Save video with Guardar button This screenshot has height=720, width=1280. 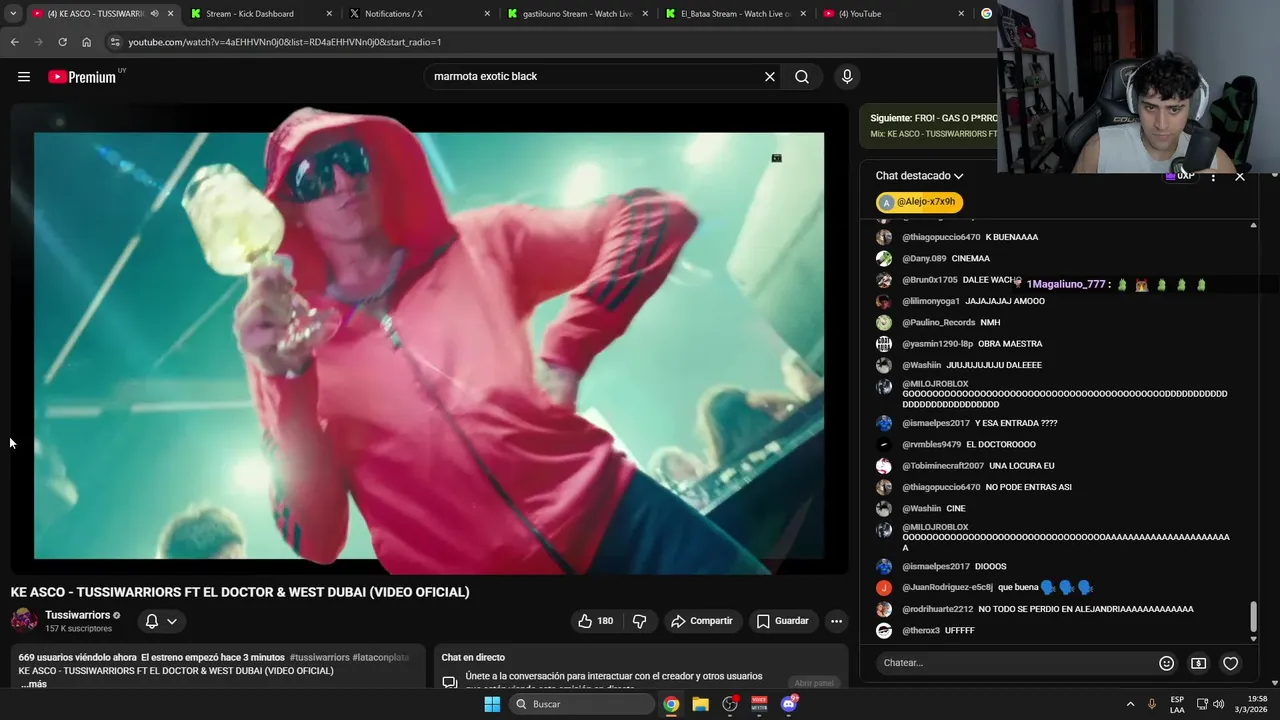782,621
